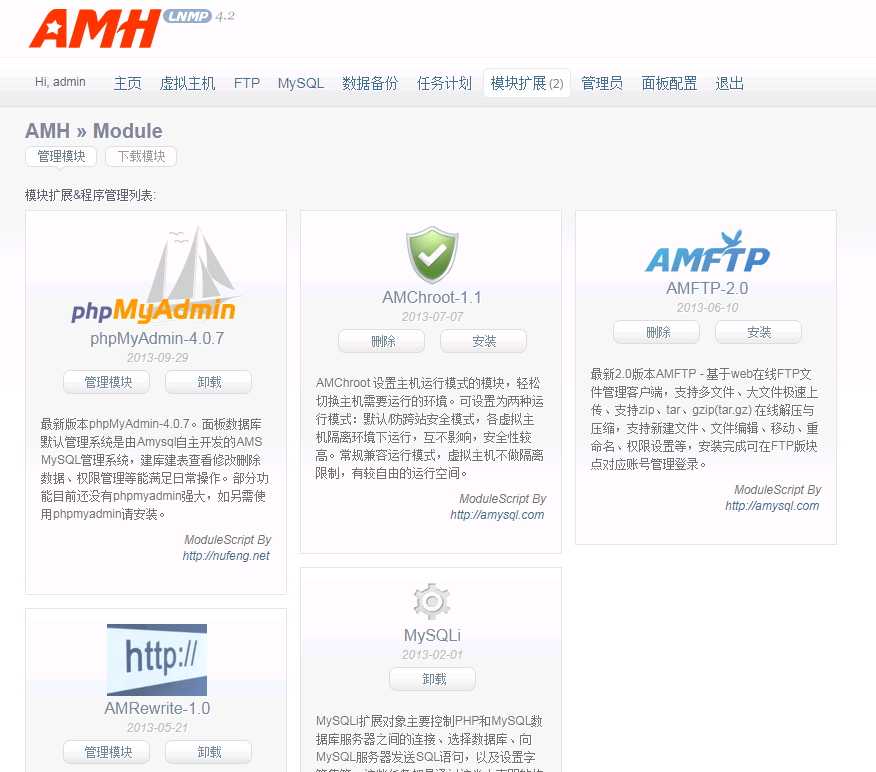Screen dimensions: 876x772
Task: Click 退出 to log out
Action: coord(730,83)
